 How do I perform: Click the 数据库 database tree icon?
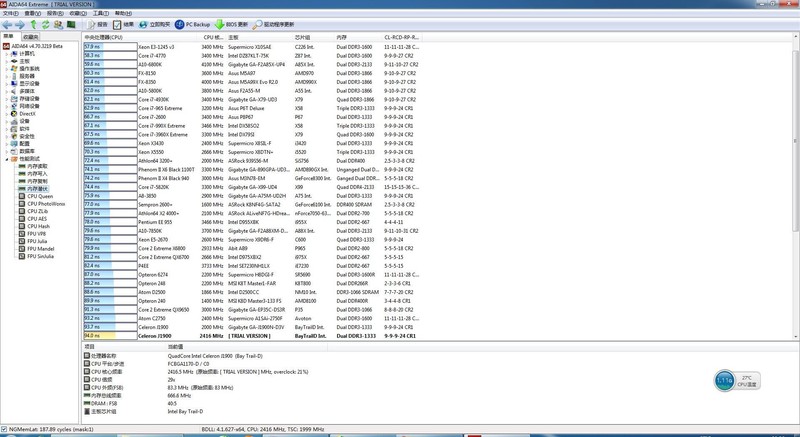tap(14, 151)
